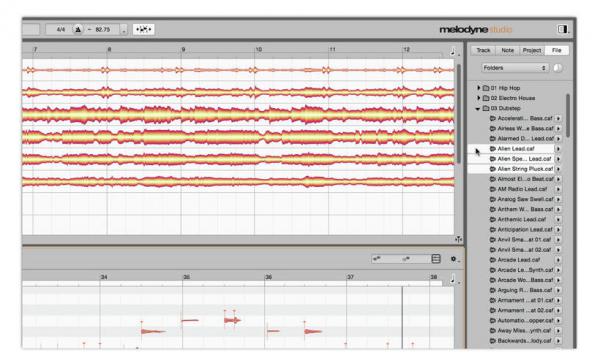The width and height of the screenshot is (600, 363).
Task: Preview the Alarmed D... Lead.caf file
Action: coord(558,138)
